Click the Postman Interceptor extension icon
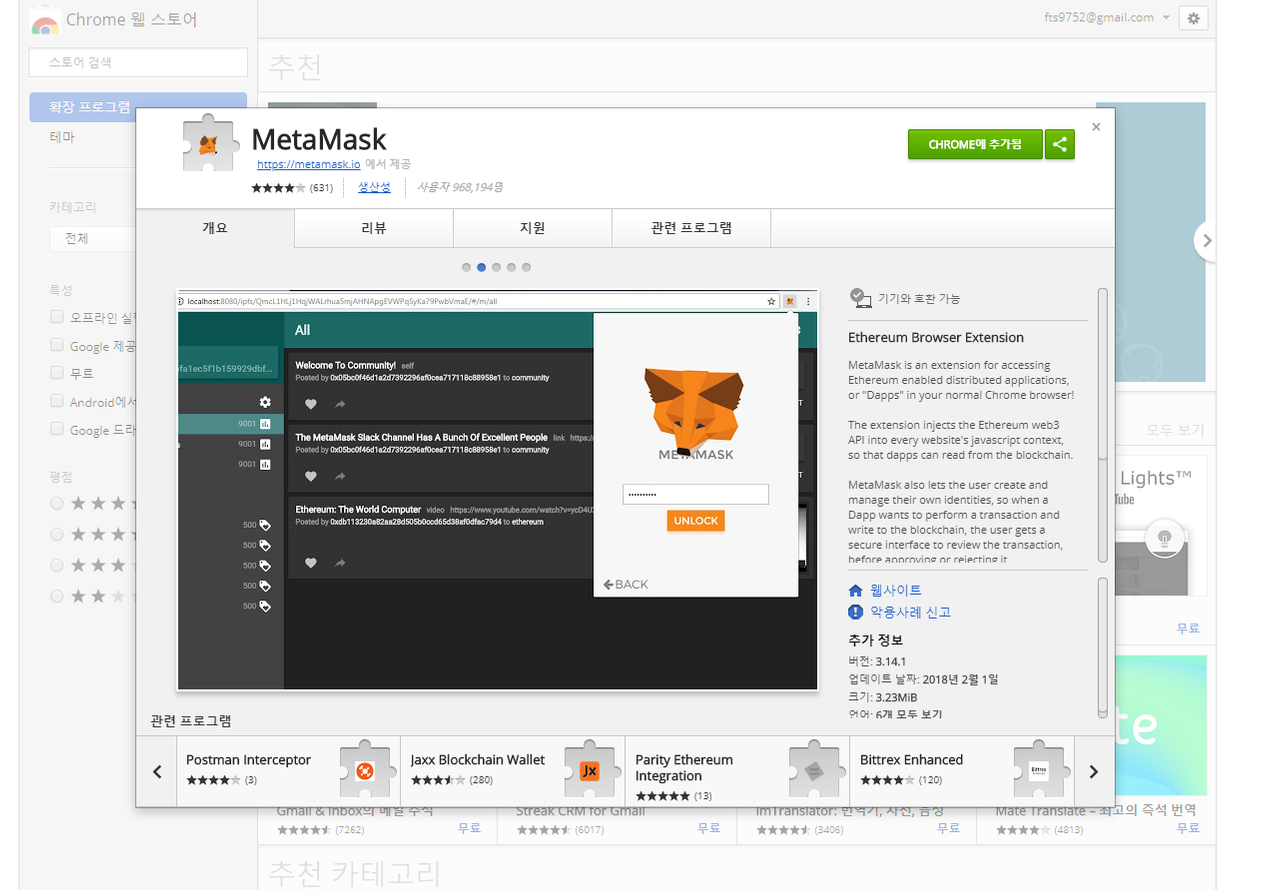 coord(365,771)
